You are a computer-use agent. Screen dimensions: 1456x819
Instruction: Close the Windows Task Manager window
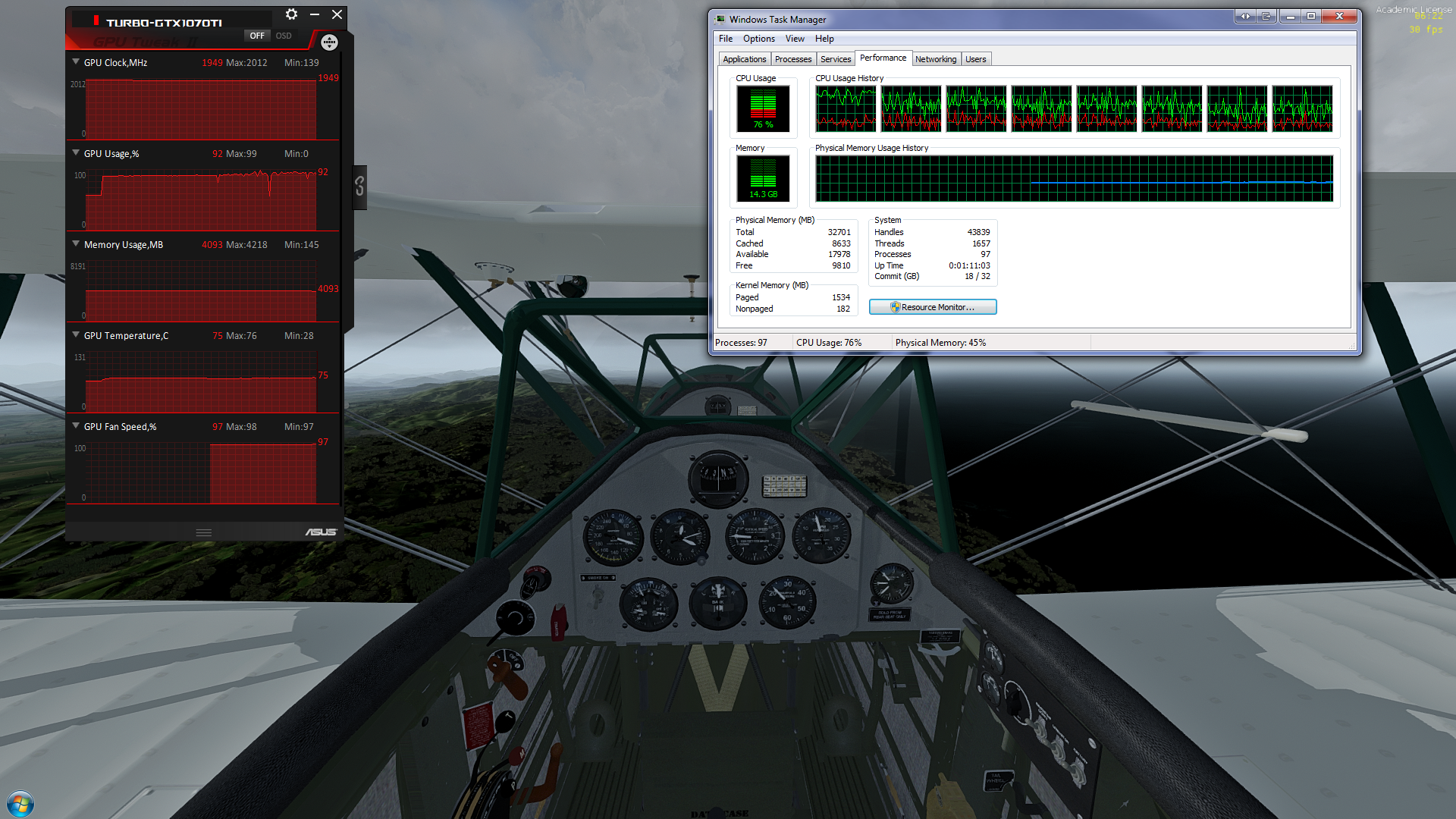[1339, 16]
